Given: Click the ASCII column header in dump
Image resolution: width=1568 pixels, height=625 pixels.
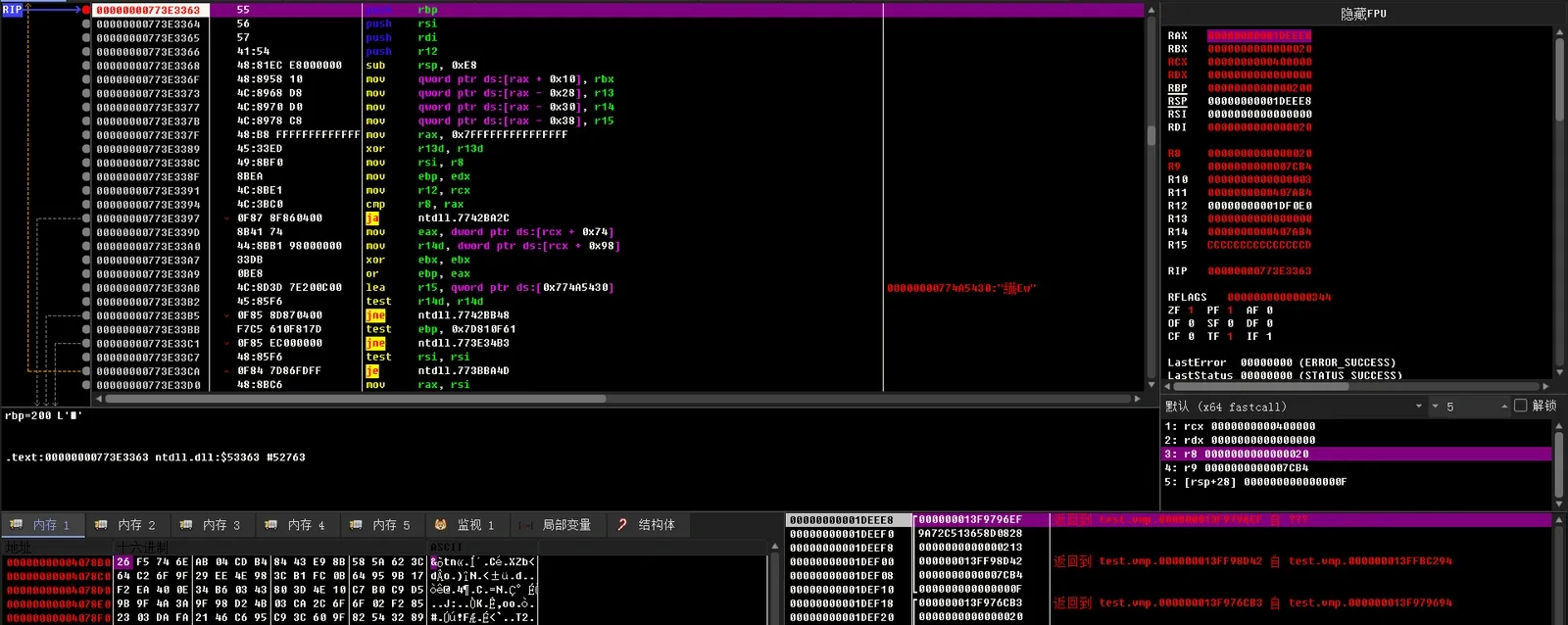Looking at the screenshot, I should point(483,548).
